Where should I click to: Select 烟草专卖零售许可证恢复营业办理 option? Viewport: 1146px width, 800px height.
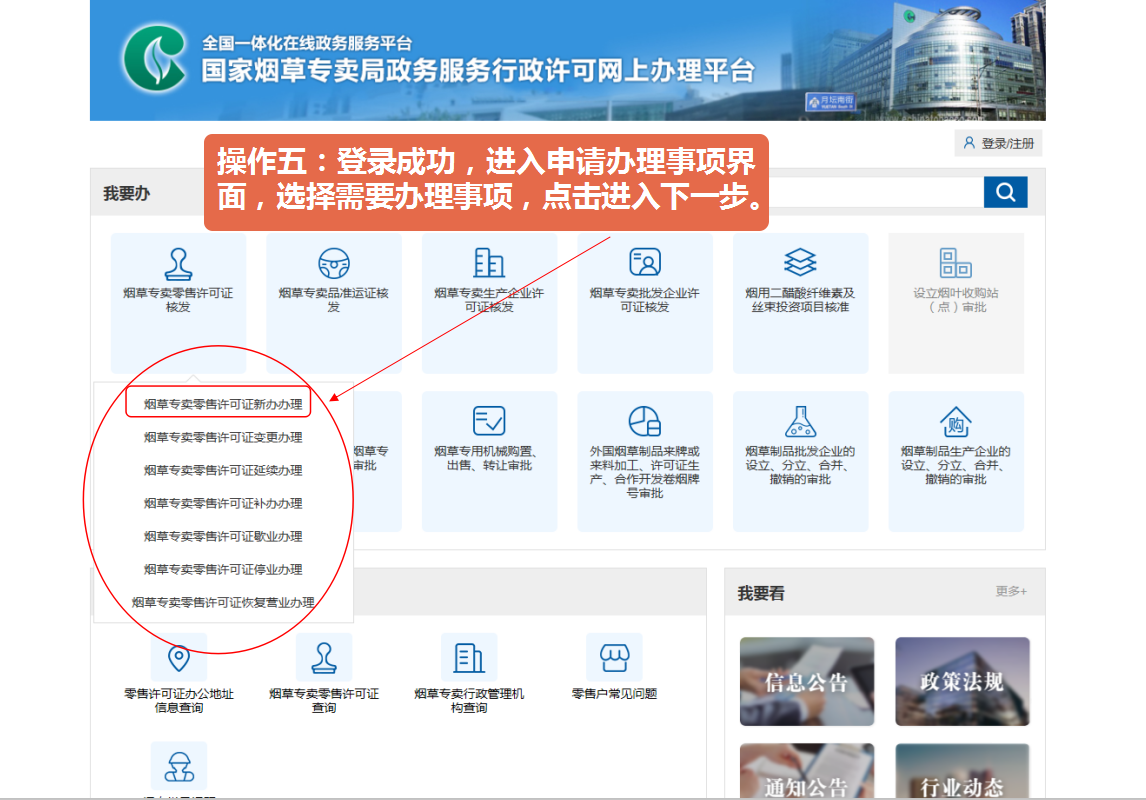coord(223,602)
